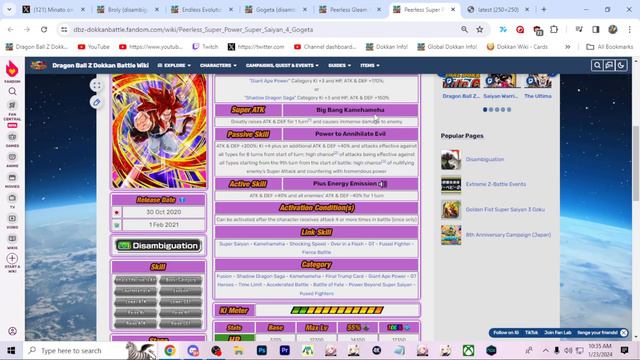The height and width of the screenshot is (360, 640).
Task: Click the Disambiguation banner button
Action: click(158, 246)
